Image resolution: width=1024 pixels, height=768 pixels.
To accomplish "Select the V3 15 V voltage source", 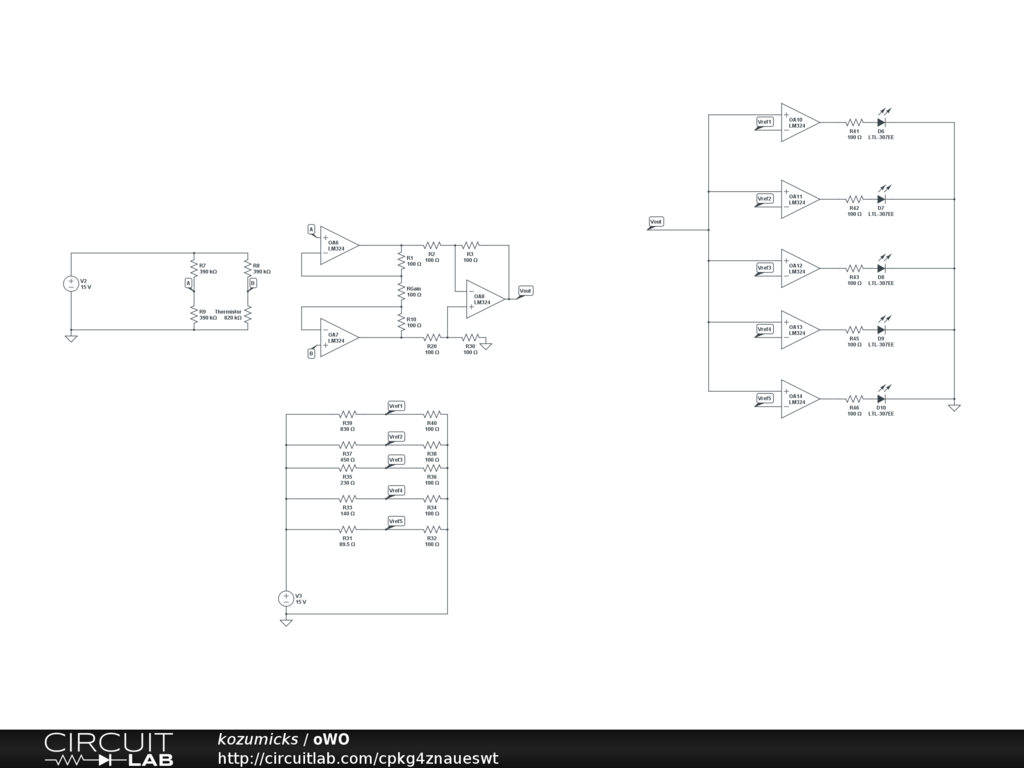I will 286,598.
